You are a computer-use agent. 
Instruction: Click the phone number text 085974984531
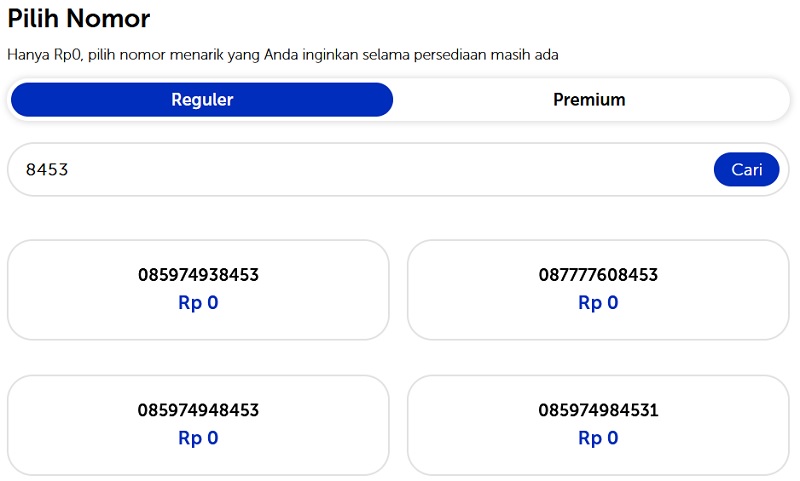click(598, 410)
